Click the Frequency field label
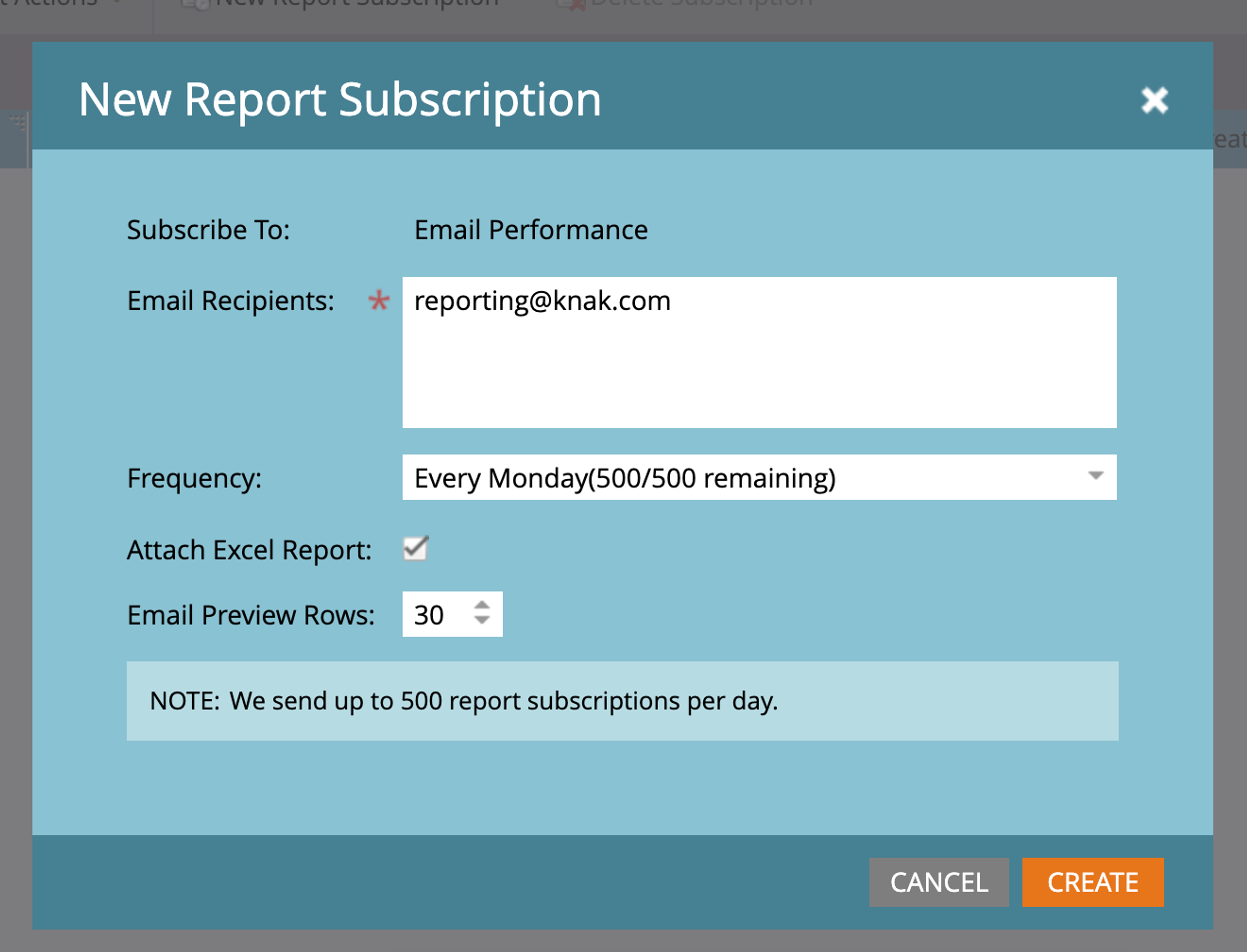This screenshot has height=952, width=1247. [195, 478]
